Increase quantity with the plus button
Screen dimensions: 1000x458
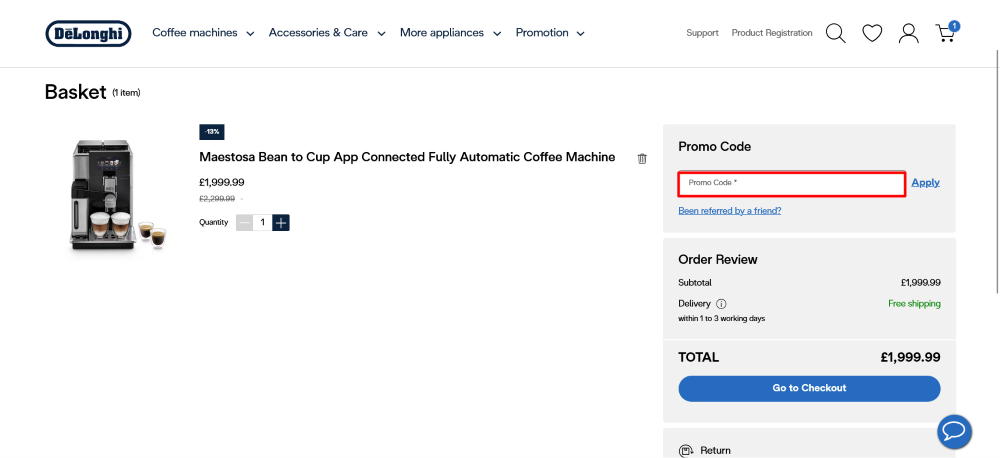(281, 223)
